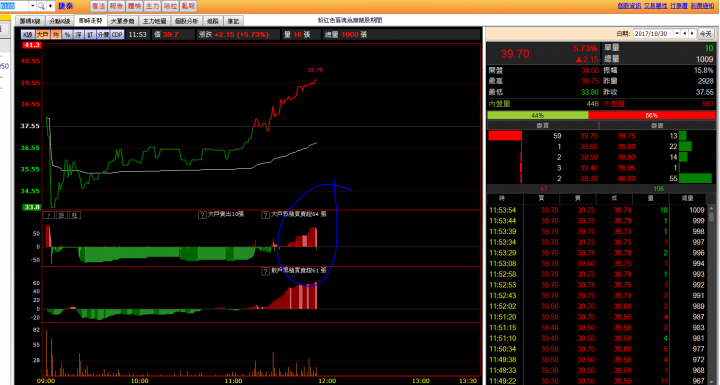Go to next date with right arrow

pos(692,34)
